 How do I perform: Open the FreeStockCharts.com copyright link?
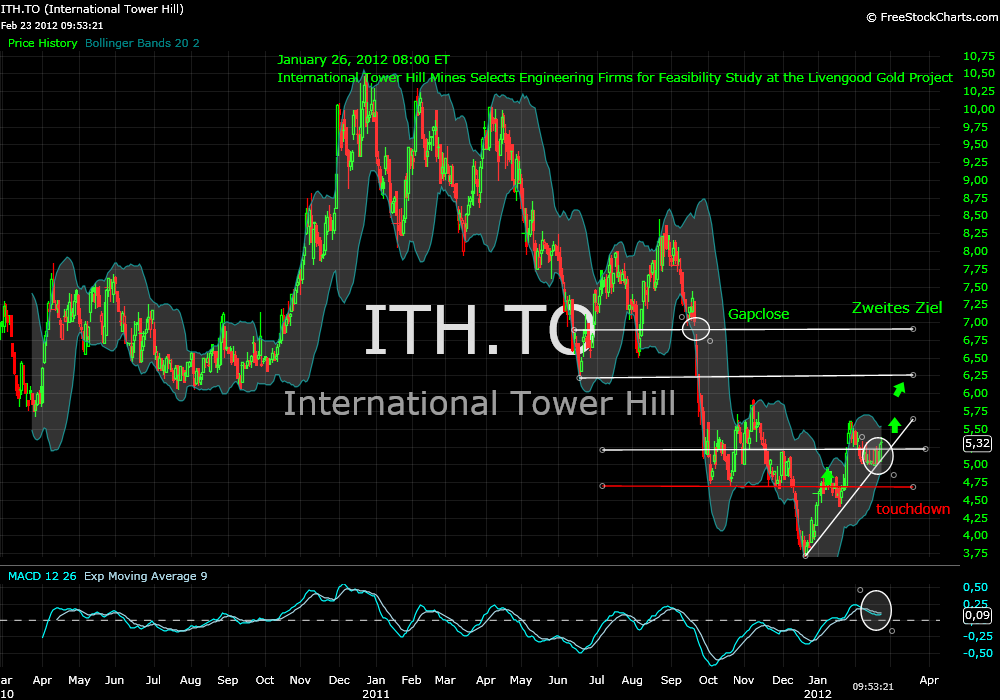[x=932, y=17]
